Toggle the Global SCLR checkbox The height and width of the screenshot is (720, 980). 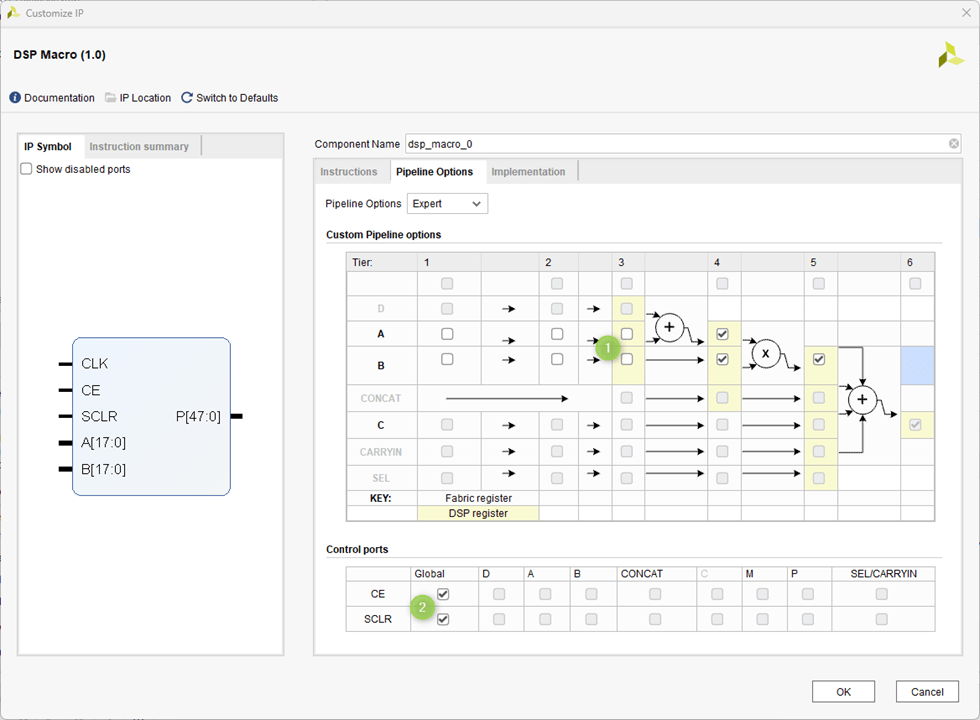(x=443, y=620)
